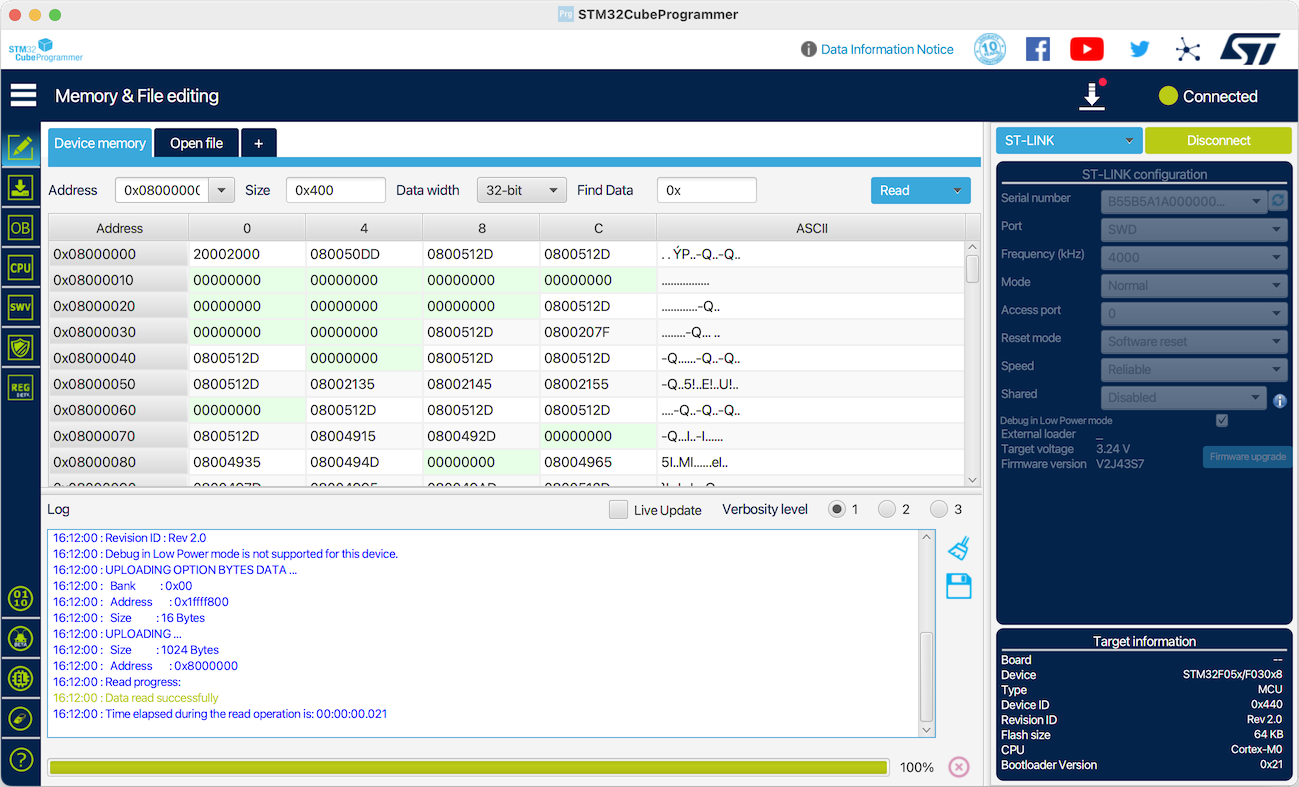Open the Reset mode dropdown

[x=1193, y=341]
